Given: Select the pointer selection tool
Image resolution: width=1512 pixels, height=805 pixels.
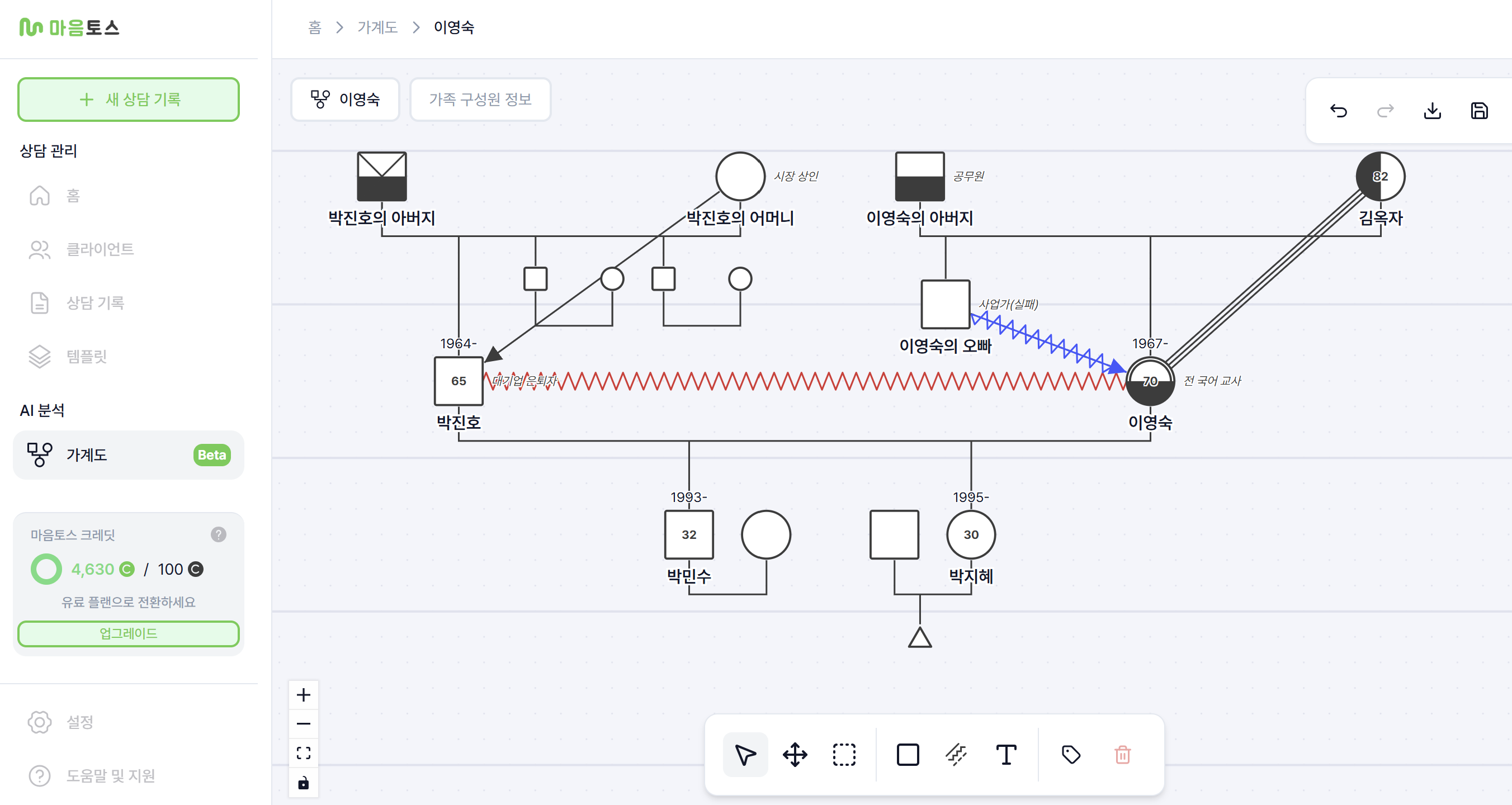Looking at the screenshot, I should click(x=745, y=755).
